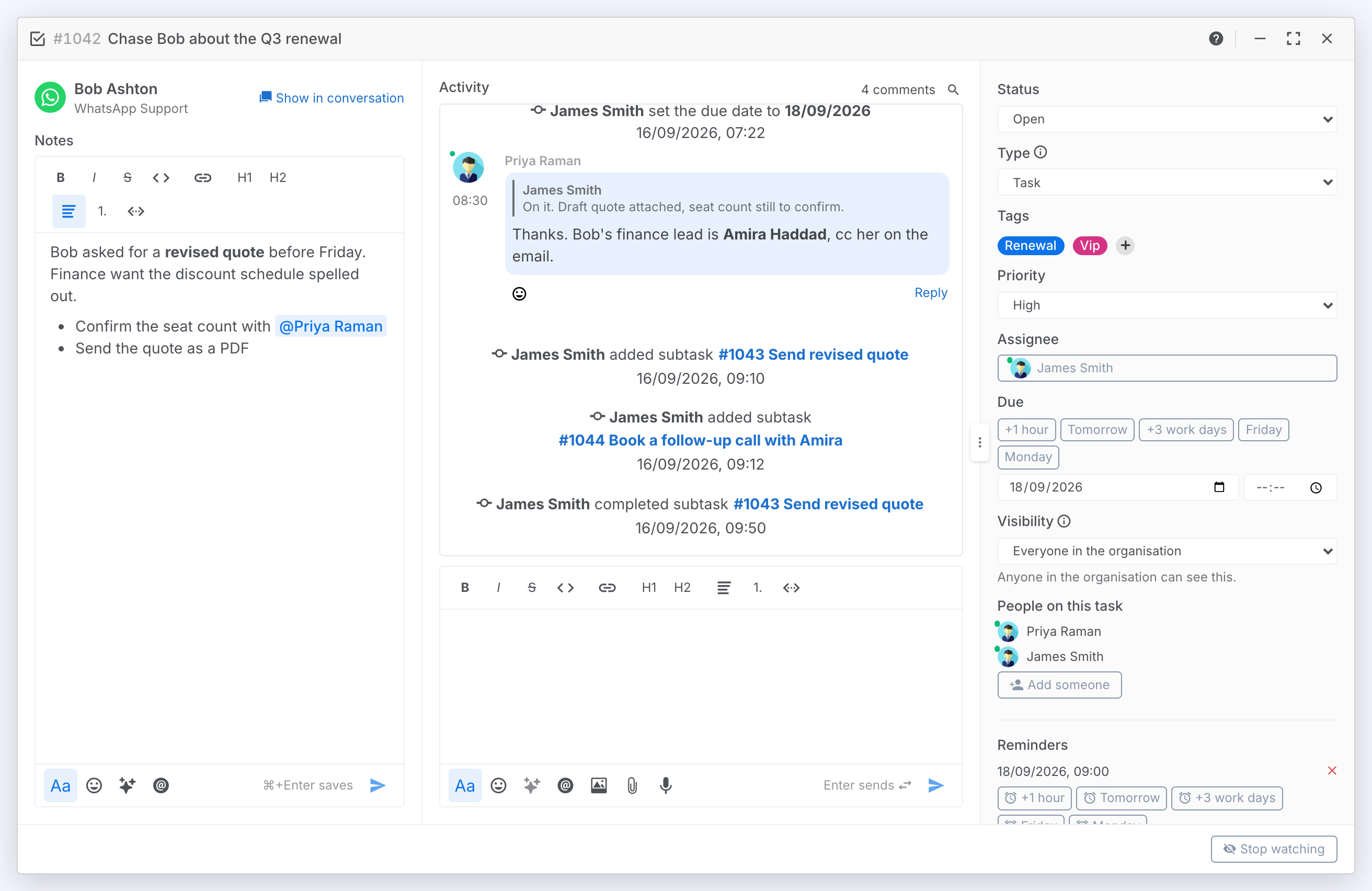Viewport: 1372px width, 891px height.
Task: Apply strikethrough in the Notes toolbar
Action: [x=128, y=177]
